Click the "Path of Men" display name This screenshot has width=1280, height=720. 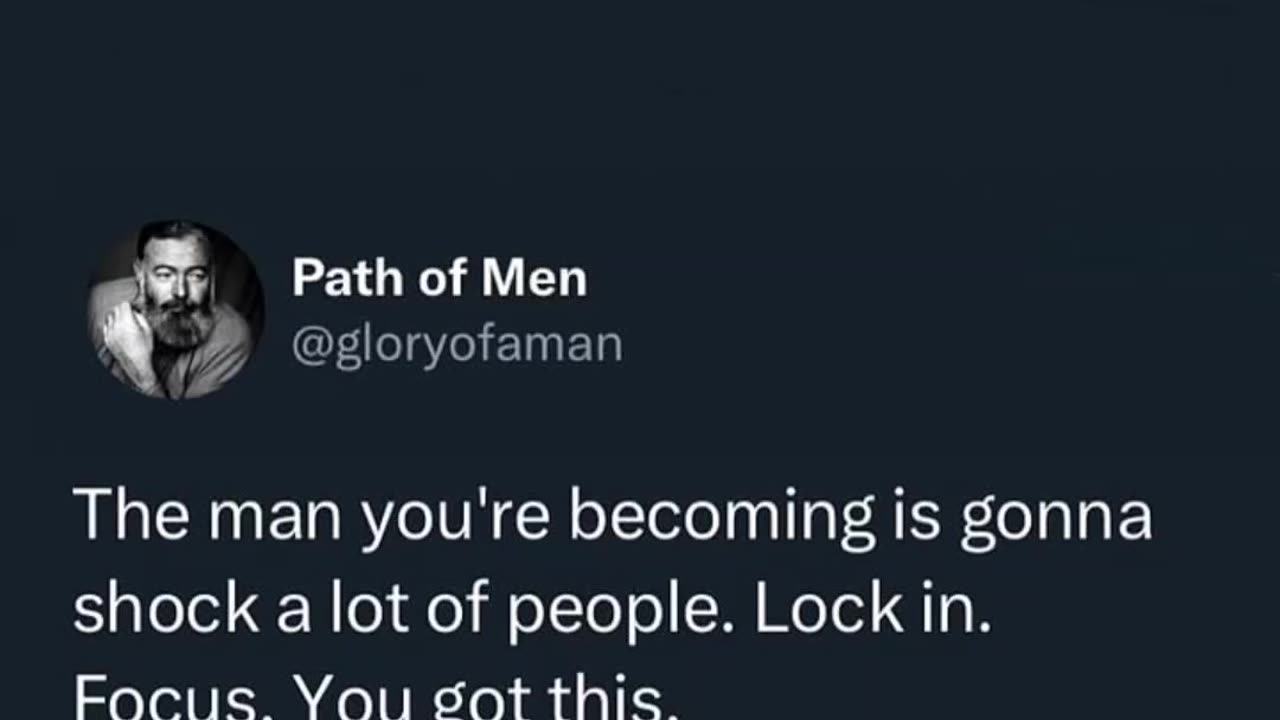pos(439,279)
